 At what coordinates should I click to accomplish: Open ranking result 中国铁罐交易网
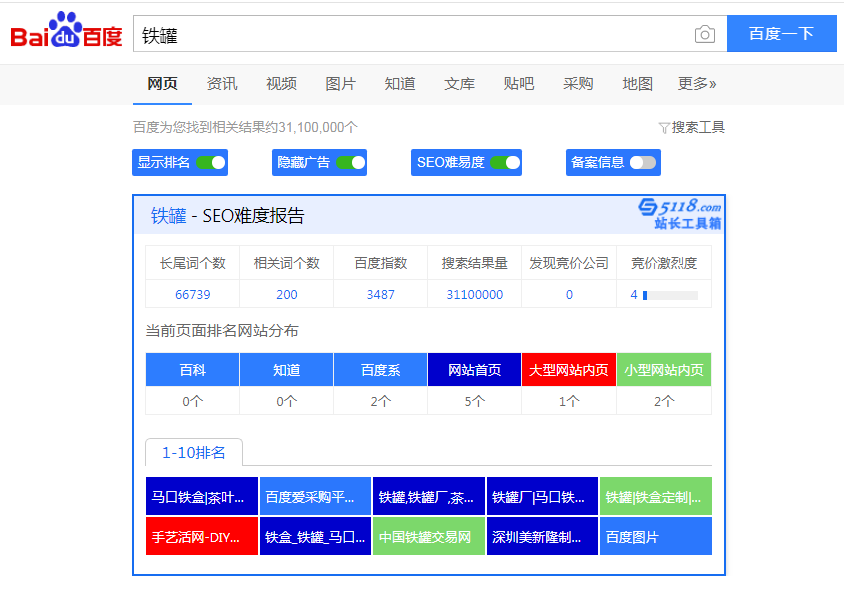[x=429, y=536]
